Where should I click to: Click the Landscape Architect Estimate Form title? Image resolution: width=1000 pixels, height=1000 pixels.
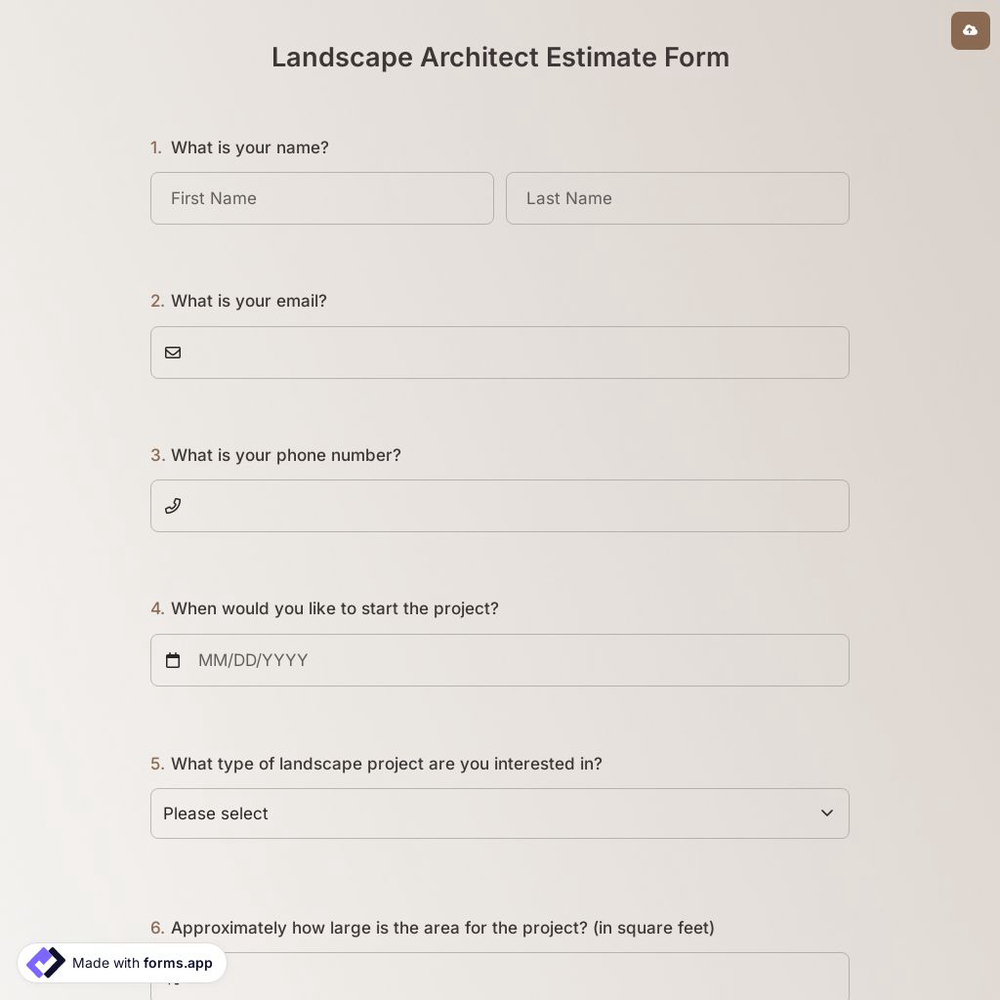click(500, 56)
